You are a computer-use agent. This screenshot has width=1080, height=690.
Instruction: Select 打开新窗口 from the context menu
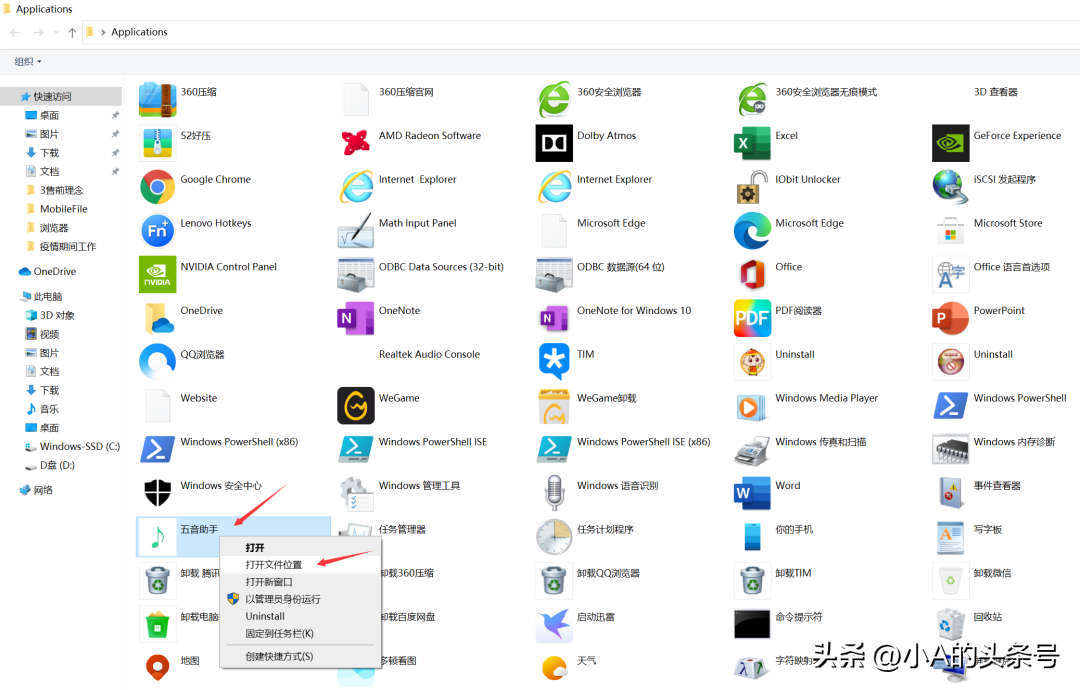(269, 582)
